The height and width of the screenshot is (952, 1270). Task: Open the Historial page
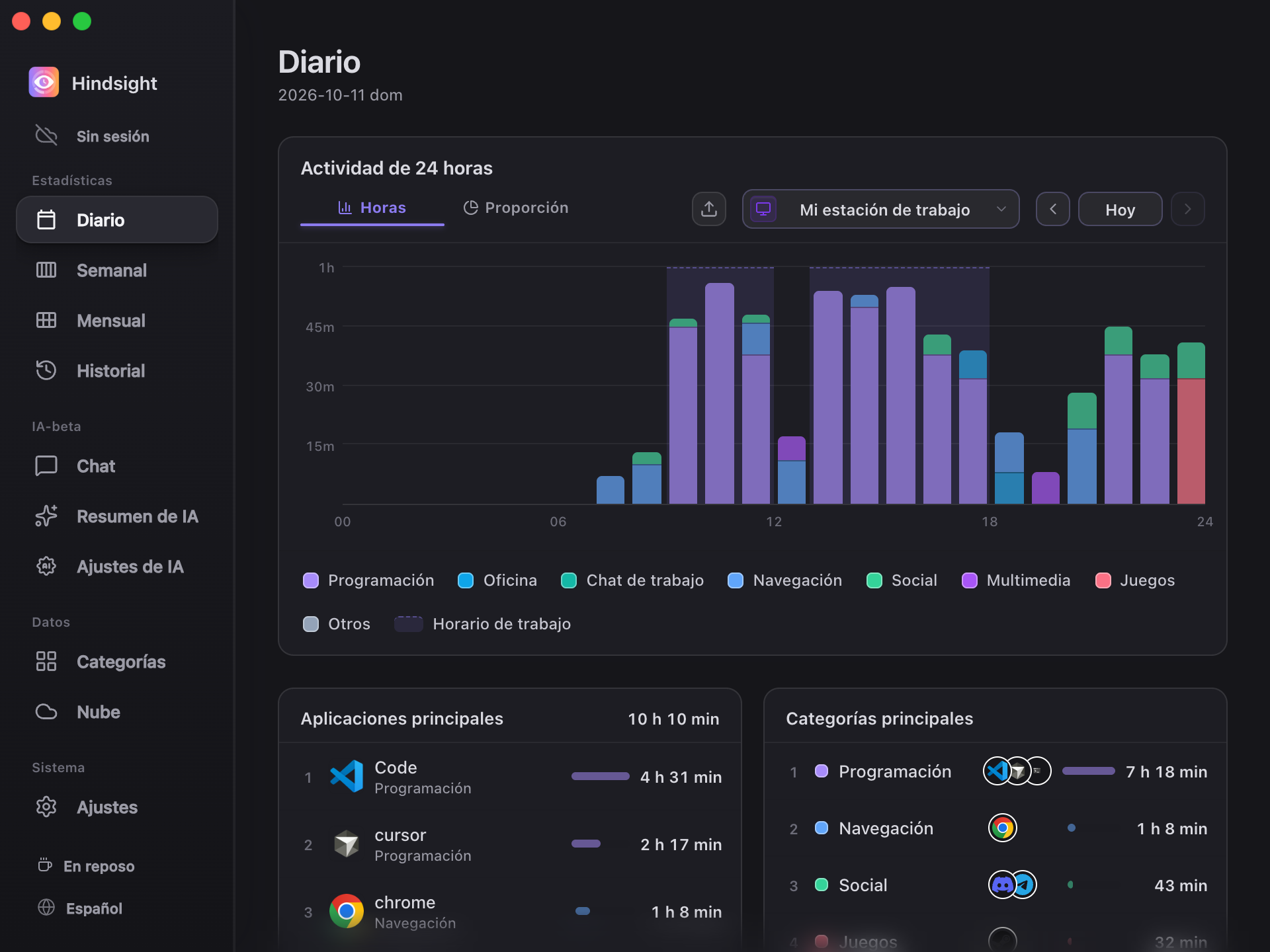pos(117,370)
